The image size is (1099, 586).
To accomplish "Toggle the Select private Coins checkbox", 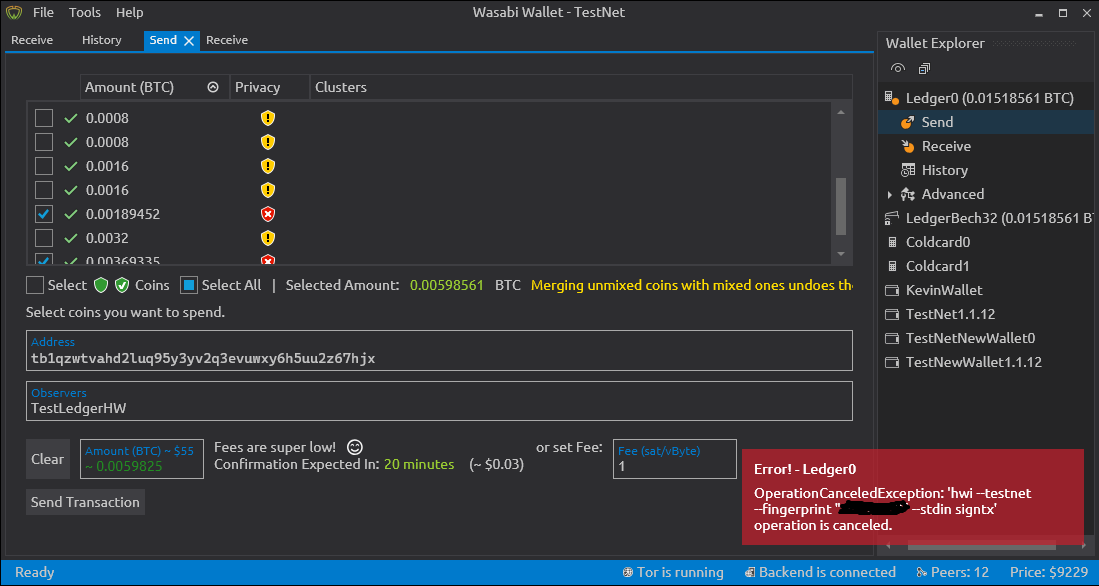I will [x=35, y=285].
